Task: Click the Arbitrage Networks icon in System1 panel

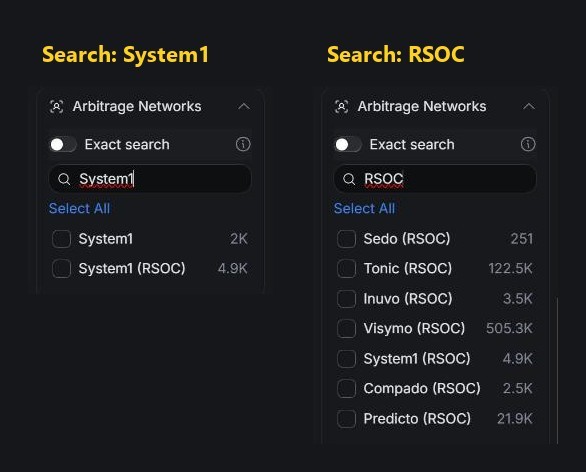Action: 56,107
